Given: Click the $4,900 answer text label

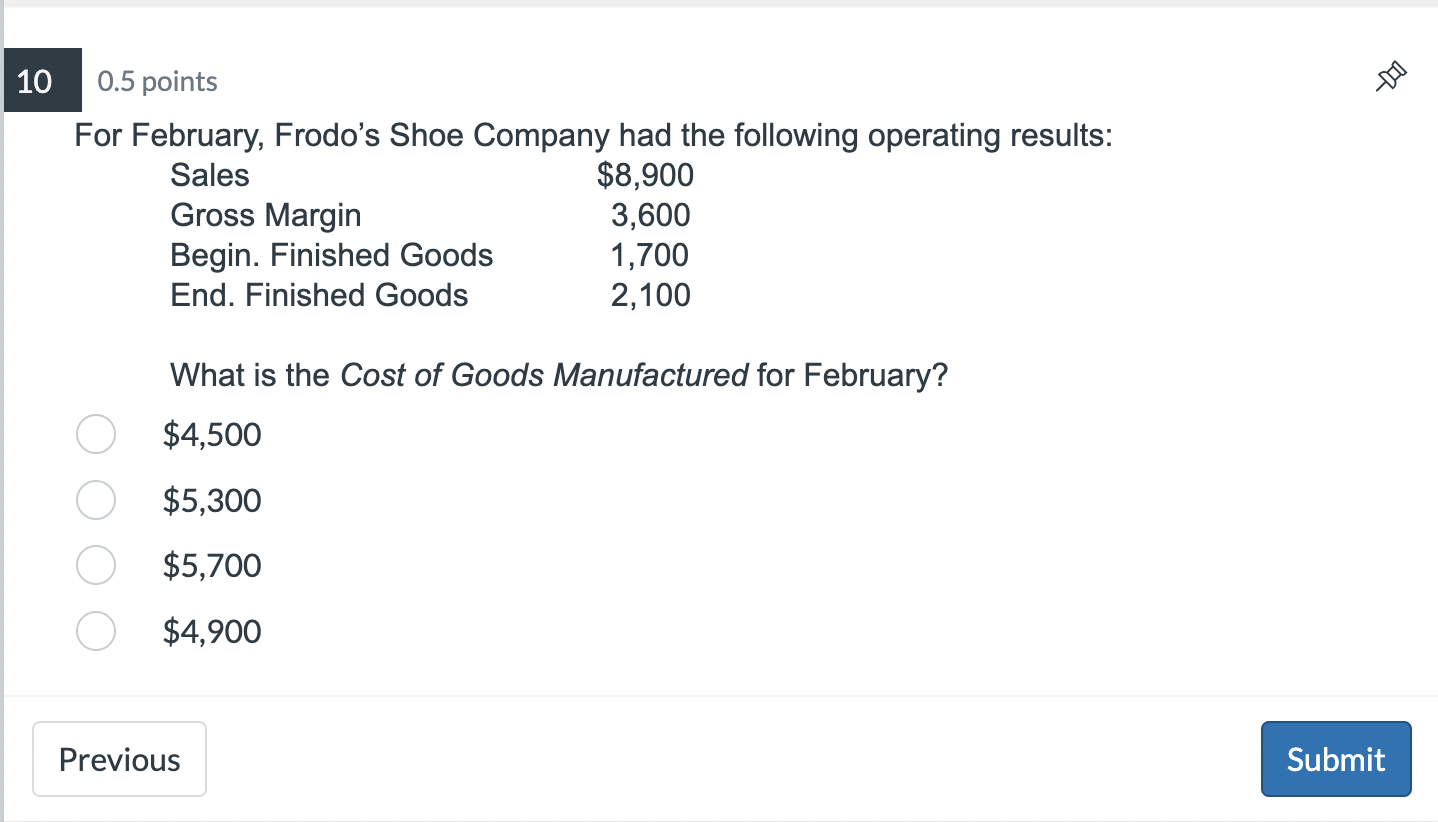Looking at the screenshot, I should (211, 631).
